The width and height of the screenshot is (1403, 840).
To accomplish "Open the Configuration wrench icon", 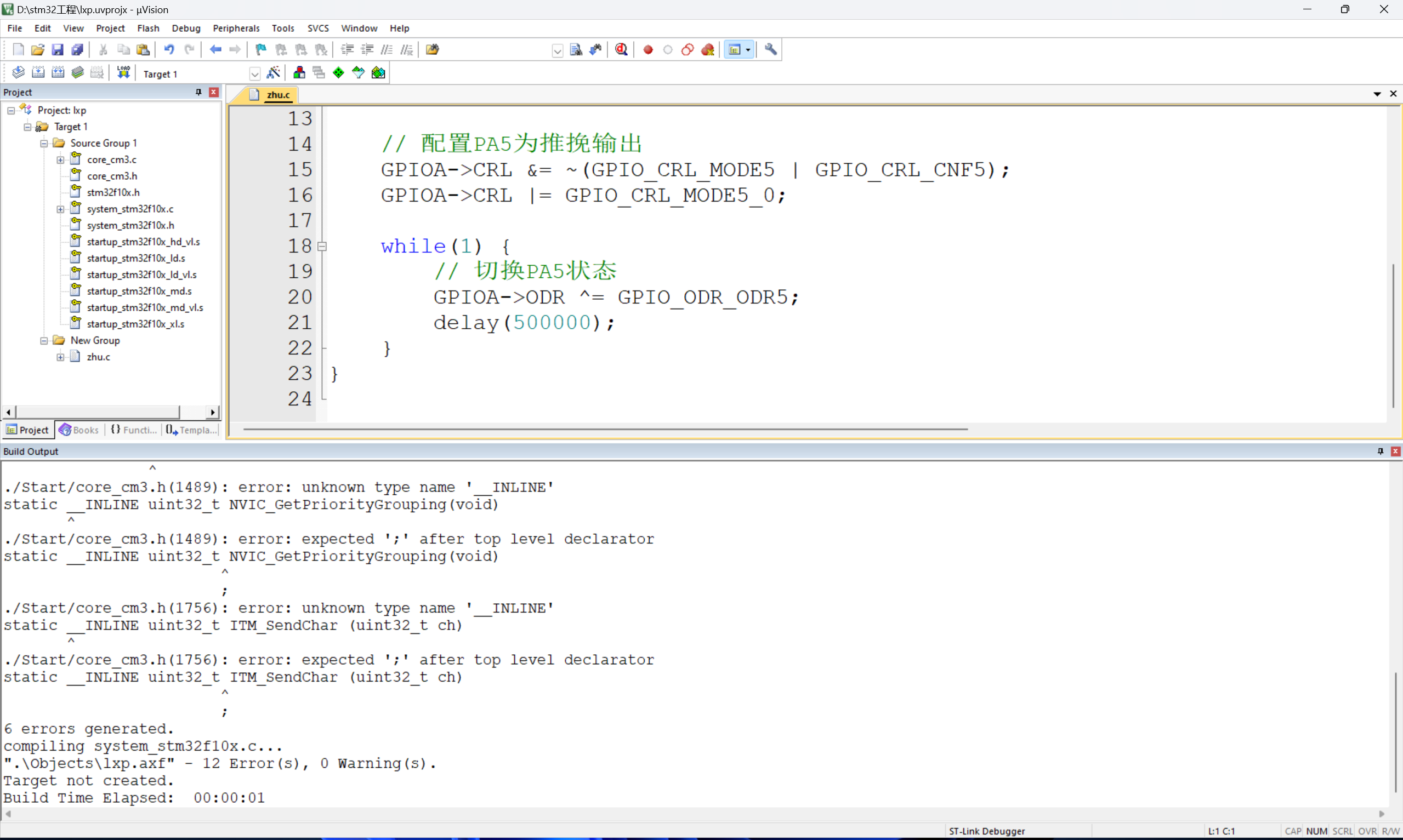I will click(x=770, y=49).
